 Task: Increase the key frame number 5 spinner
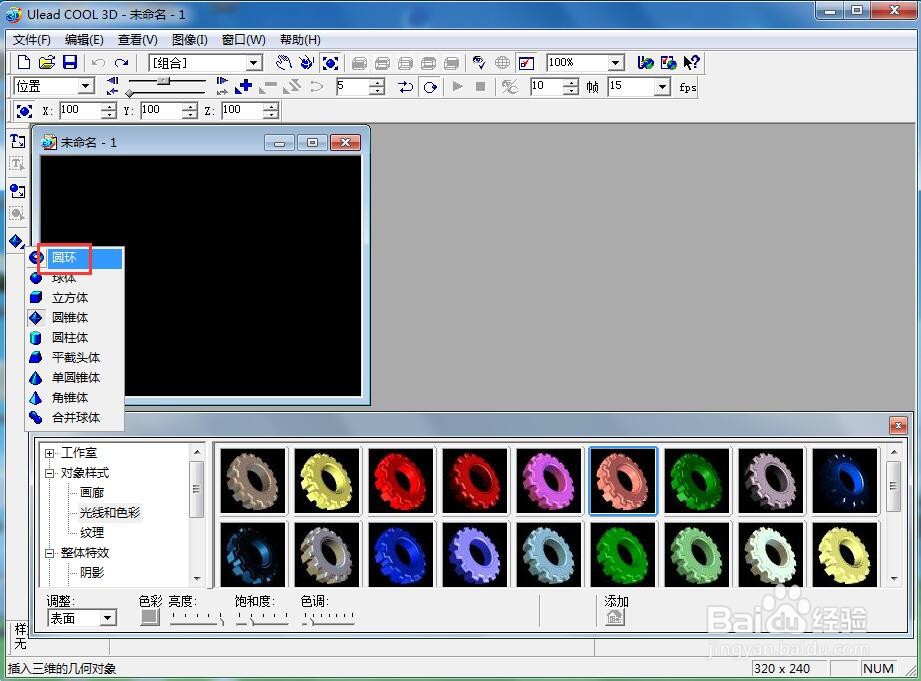377,83
